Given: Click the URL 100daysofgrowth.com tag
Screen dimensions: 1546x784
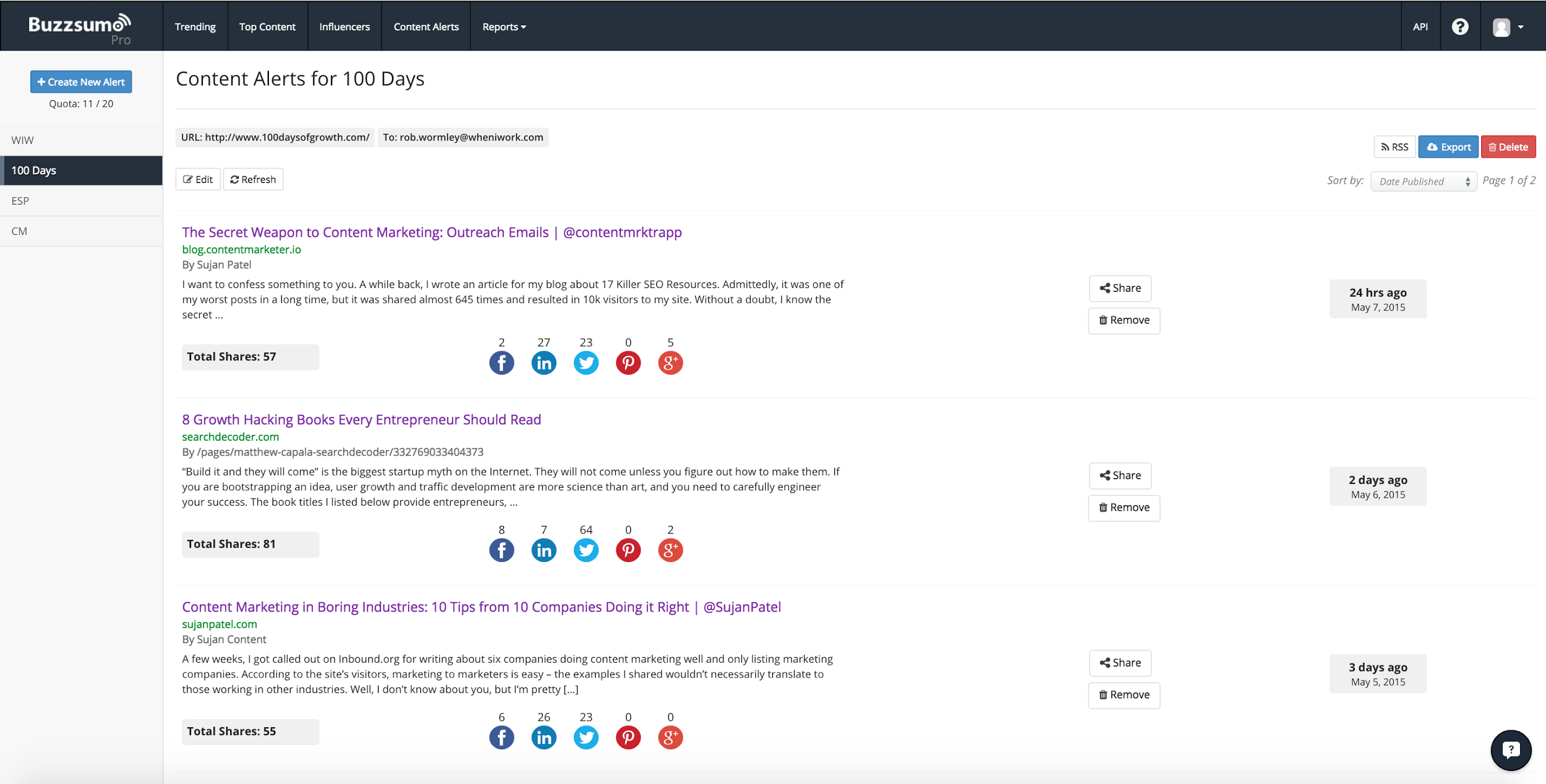Looking at the screenshot, I should [x=275, y=137].
